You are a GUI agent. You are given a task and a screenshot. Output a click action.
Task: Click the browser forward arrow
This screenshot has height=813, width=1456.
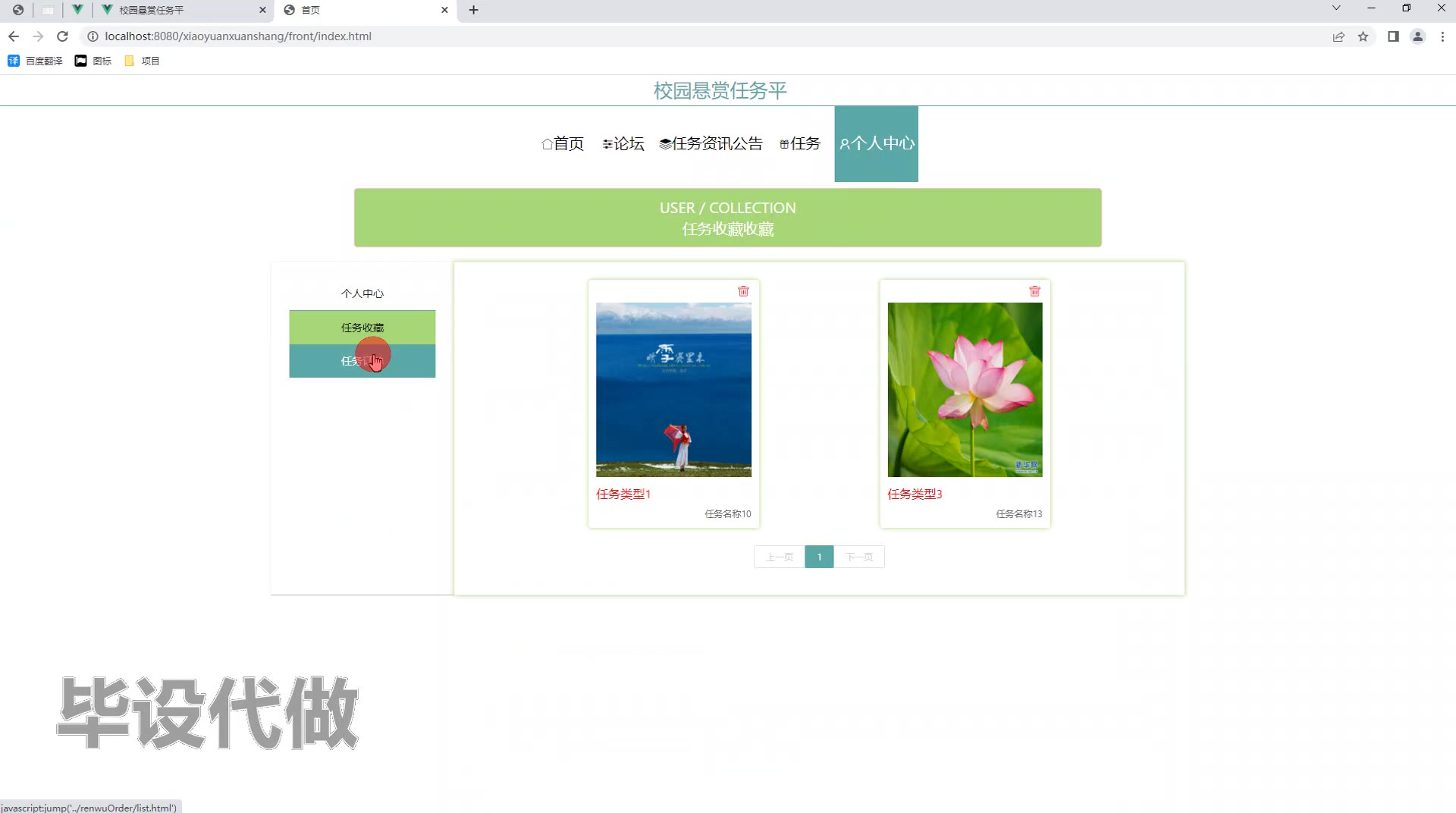38,36
